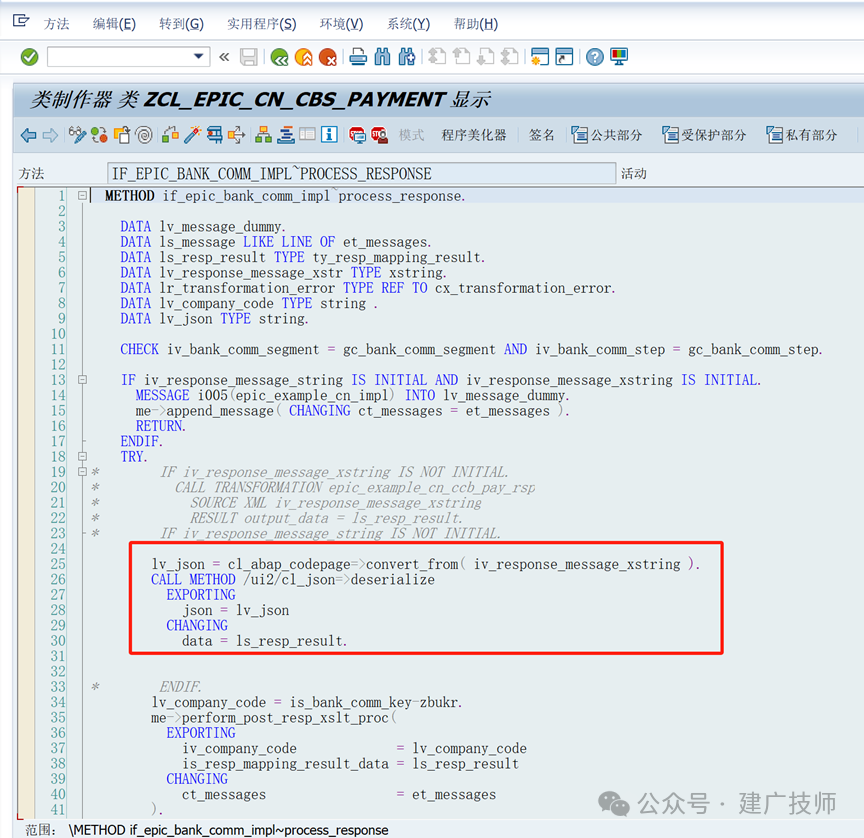Collapse the IF block on line 13
The width and height of the screenshot is (864, 838).
tap(82, 380)
